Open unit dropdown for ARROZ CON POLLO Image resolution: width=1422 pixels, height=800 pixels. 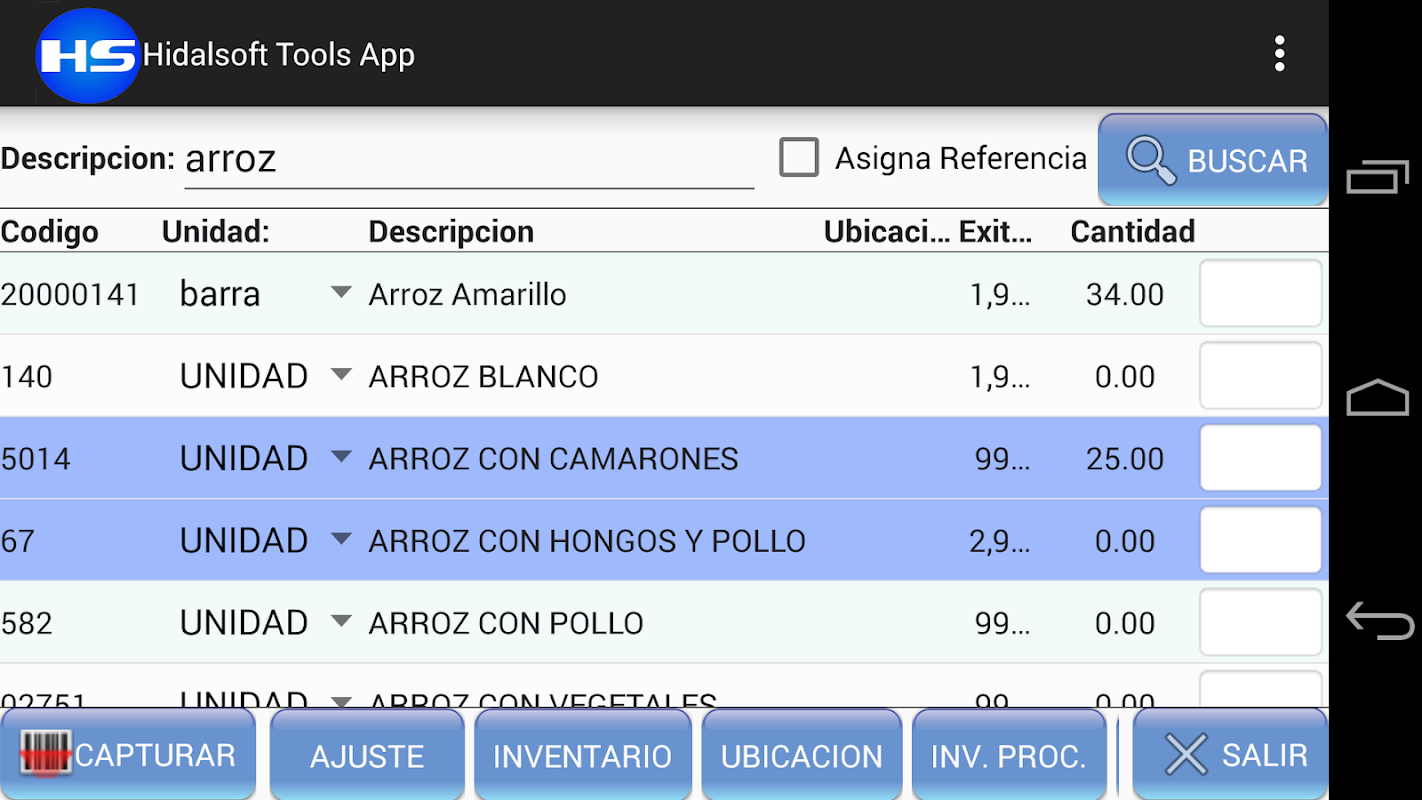click(x=341, y=621)
